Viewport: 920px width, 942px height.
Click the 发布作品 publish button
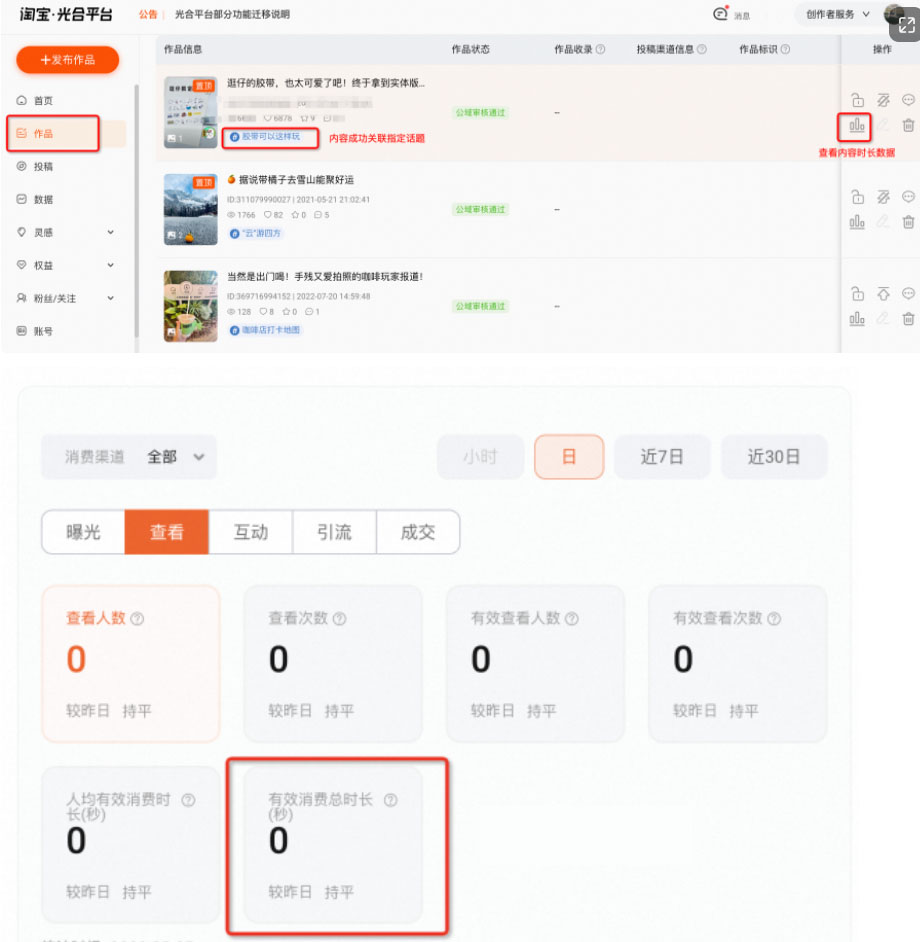66,60
